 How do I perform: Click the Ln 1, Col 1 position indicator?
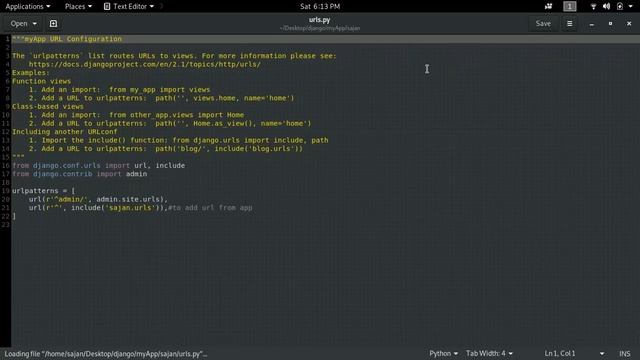pyautogui.click(x=560, y=353)
